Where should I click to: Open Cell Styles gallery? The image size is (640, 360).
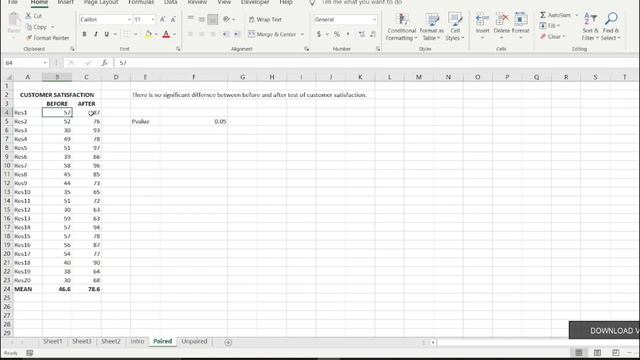(455, 26)
